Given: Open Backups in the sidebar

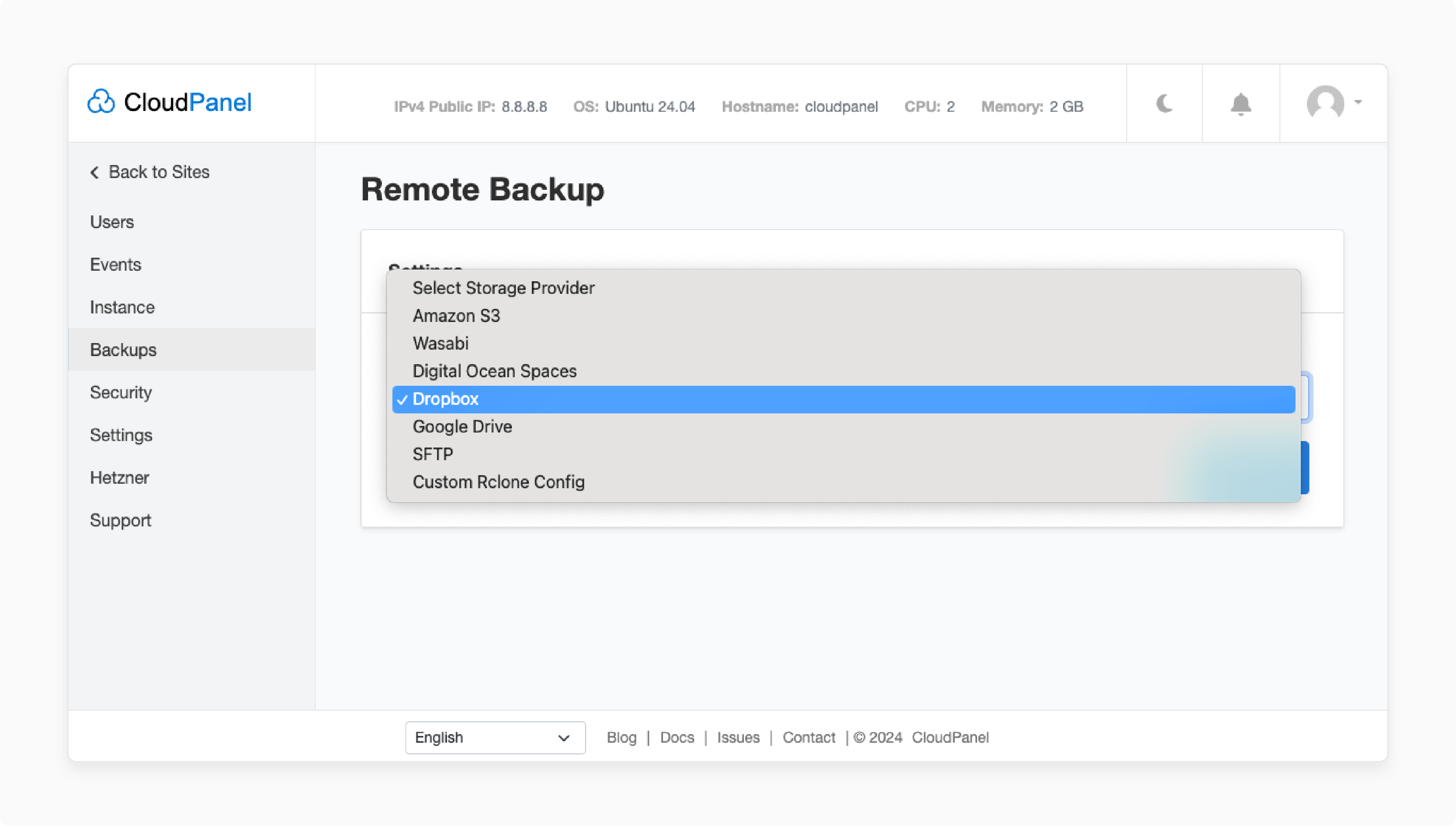Looking at the screenshot, I should click(x=192, y=350).
